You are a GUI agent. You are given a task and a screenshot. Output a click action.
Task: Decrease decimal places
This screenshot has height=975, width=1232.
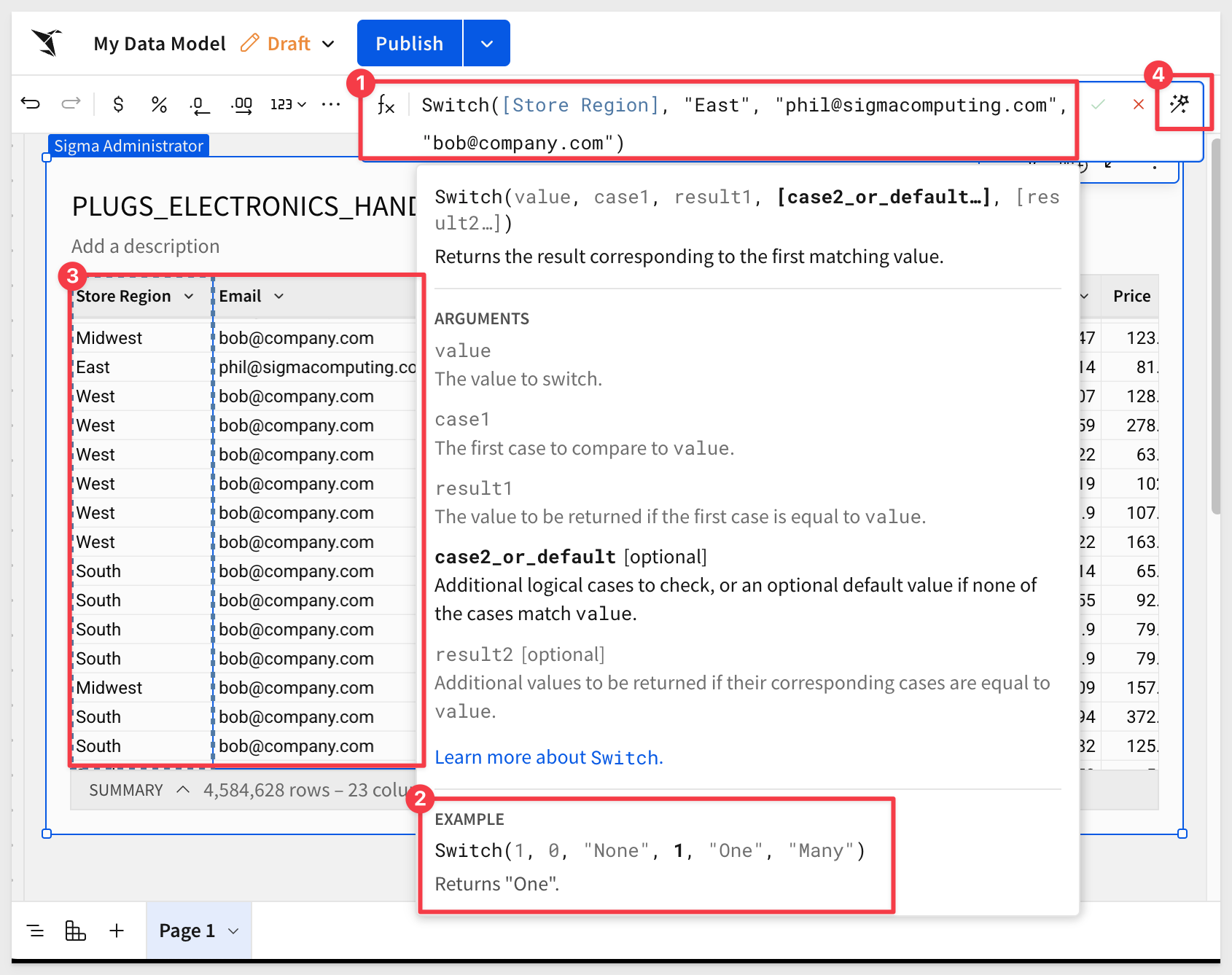coord(199,106)
